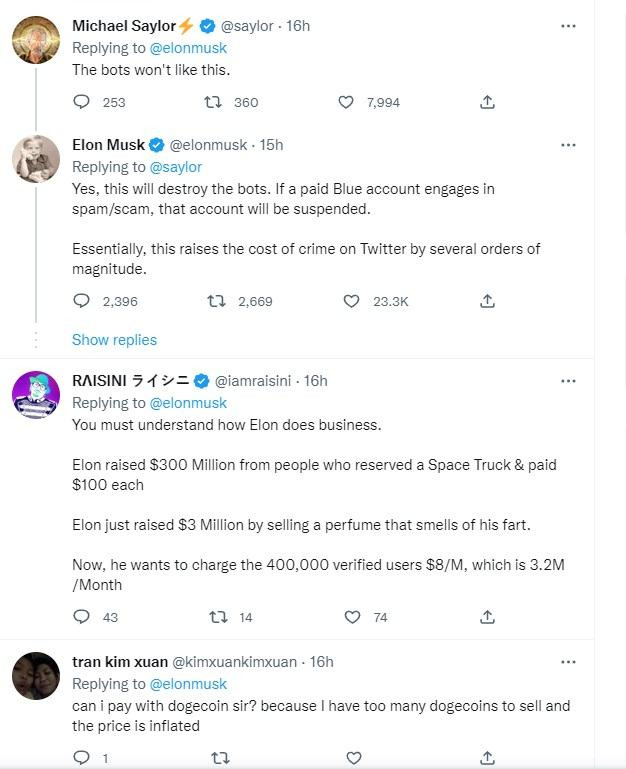Open more options on Elon Musk's tweet
Viewport: 626px width, 769px height.
pos(568,145)
